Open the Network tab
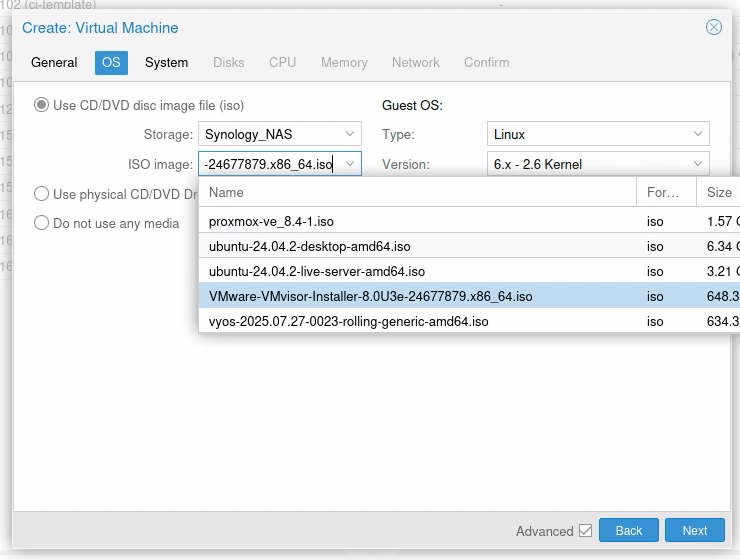 [416, 63]
